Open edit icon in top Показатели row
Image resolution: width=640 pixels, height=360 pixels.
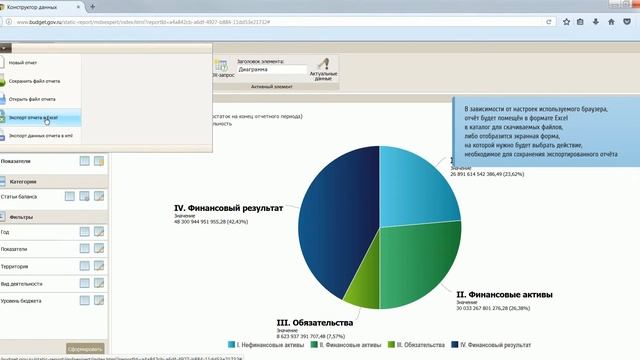[99, 161]
